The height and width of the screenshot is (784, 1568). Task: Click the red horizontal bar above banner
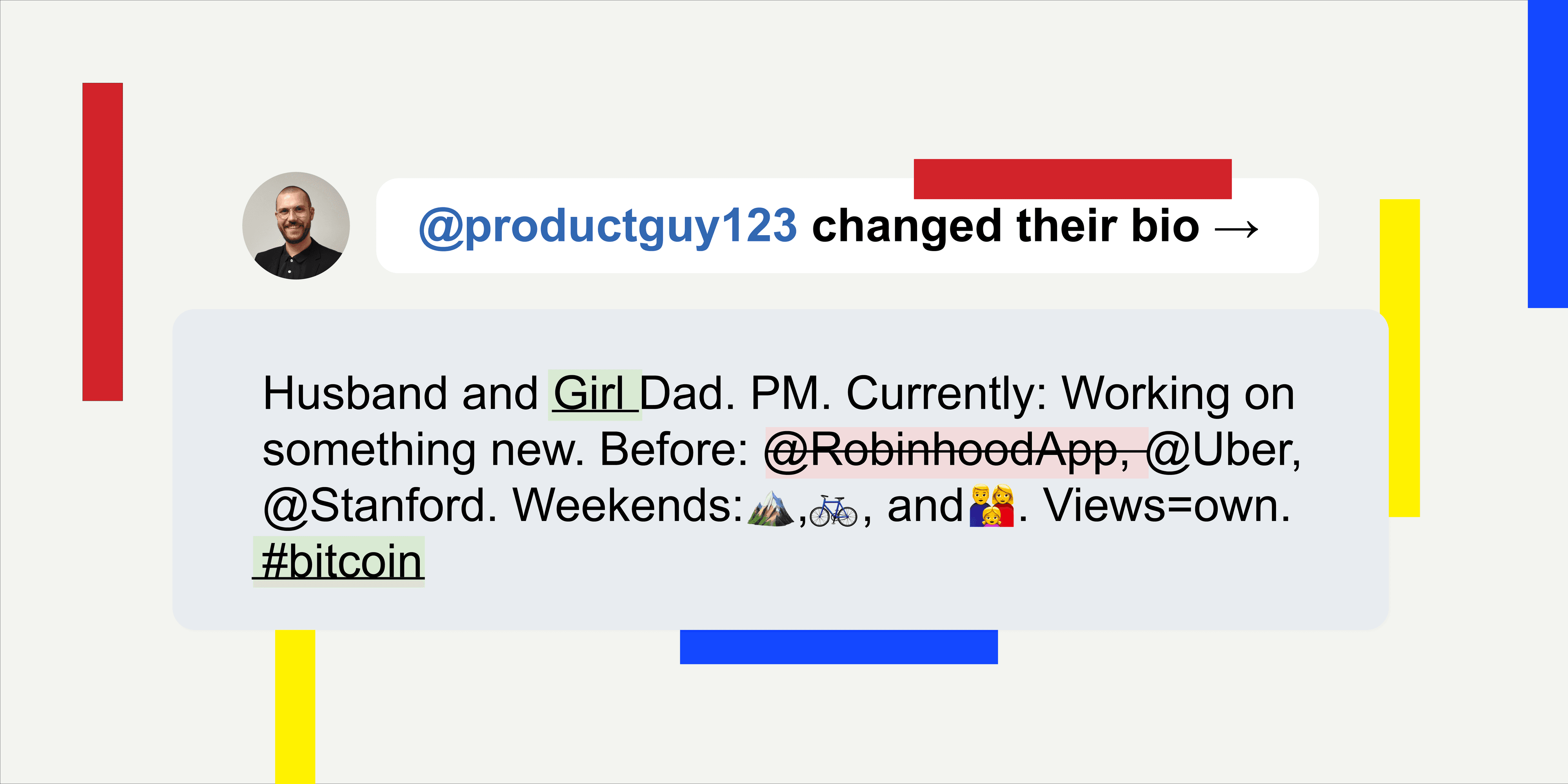click(x=1073, y=179)
